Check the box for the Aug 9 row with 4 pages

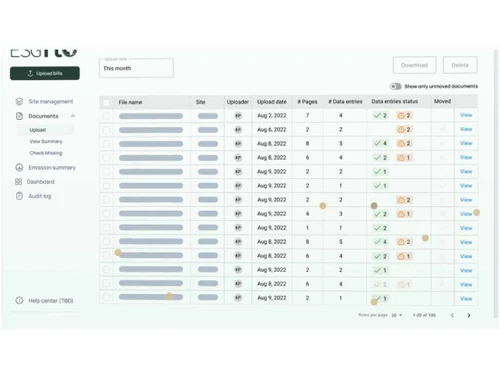(106, 214)
